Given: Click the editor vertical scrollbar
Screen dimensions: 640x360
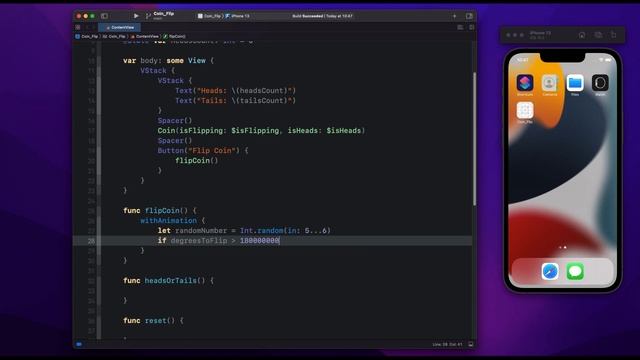Looking at the screenshot, I should pos(474,139).
